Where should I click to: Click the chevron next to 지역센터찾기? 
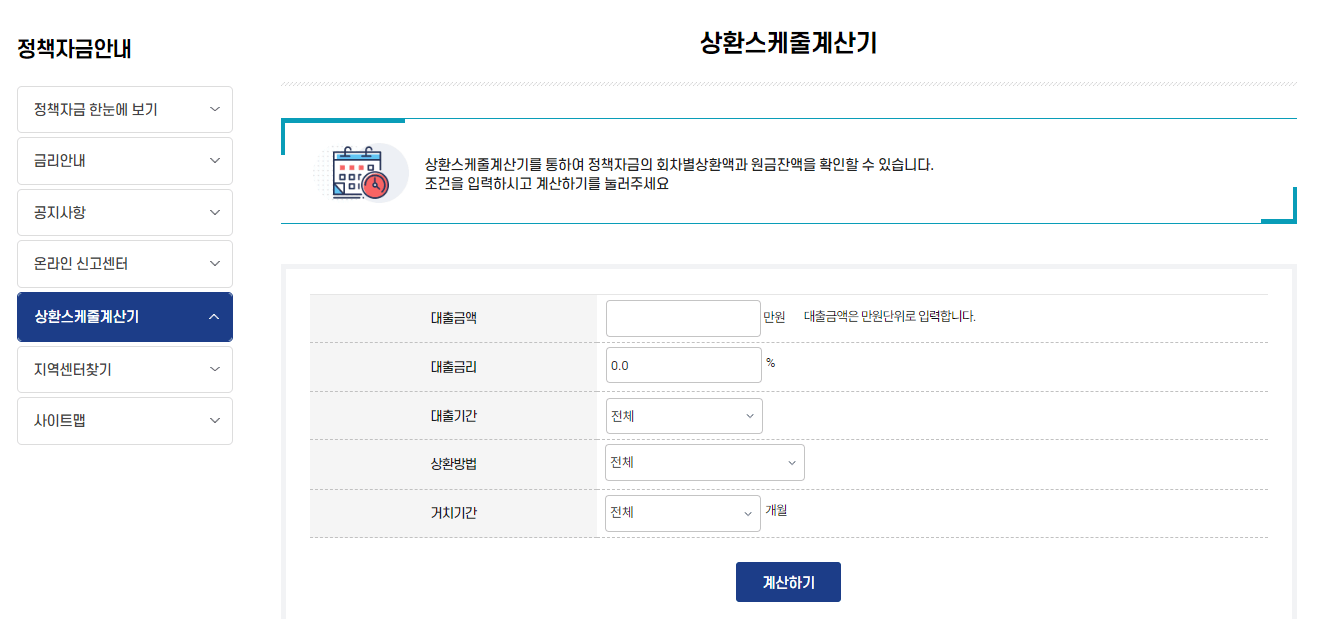[214, 369]
